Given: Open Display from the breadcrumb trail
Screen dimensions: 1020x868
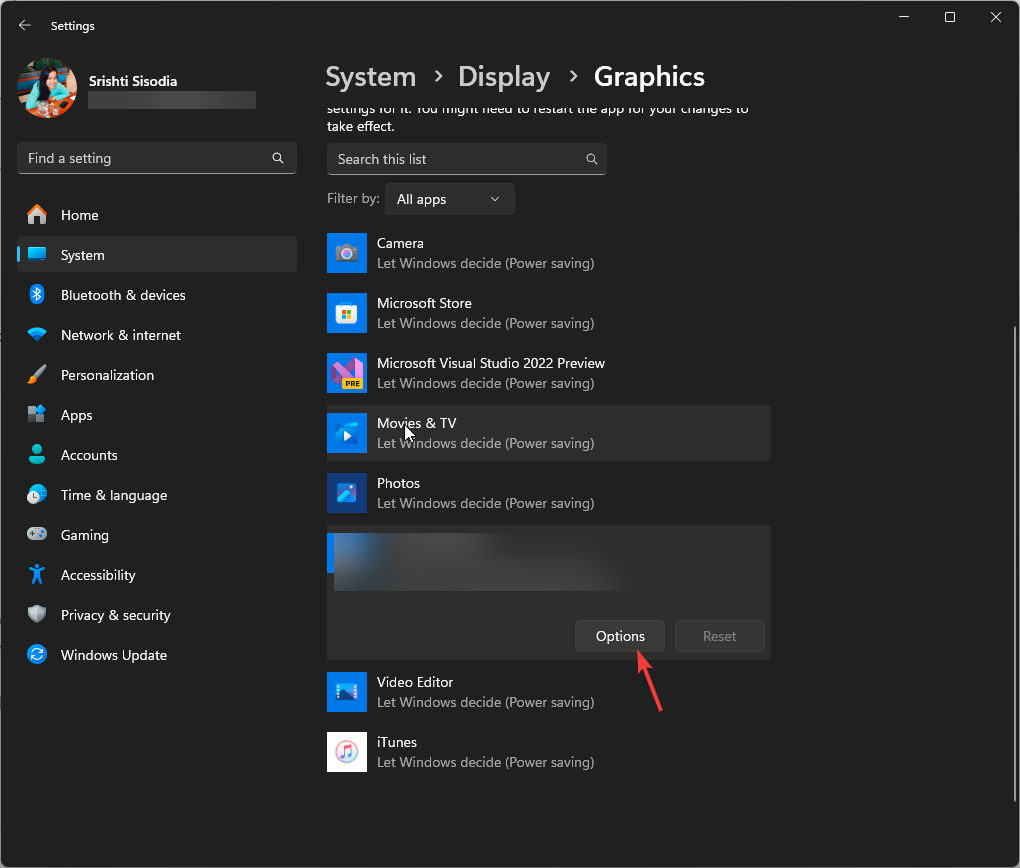Looking at the screenshot, I should (504, 76).
